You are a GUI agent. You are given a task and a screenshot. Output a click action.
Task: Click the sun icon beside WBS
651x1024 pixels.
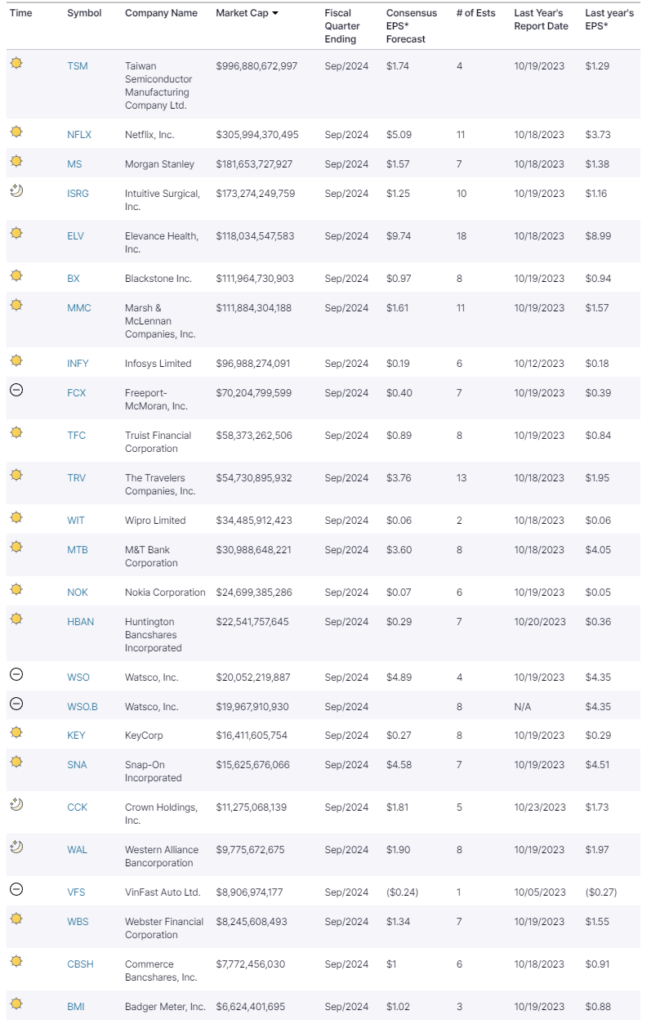coord(16,919)
